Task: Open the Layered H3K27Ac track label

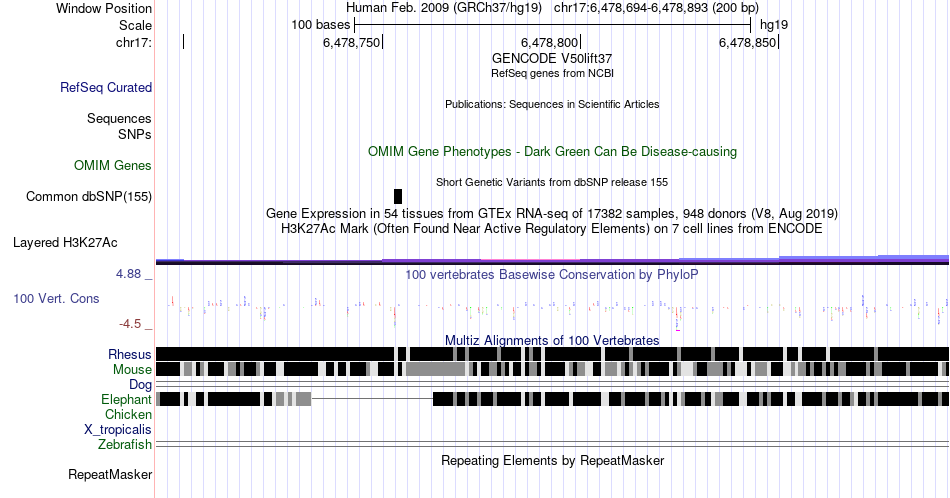Action: coord(65,242)
